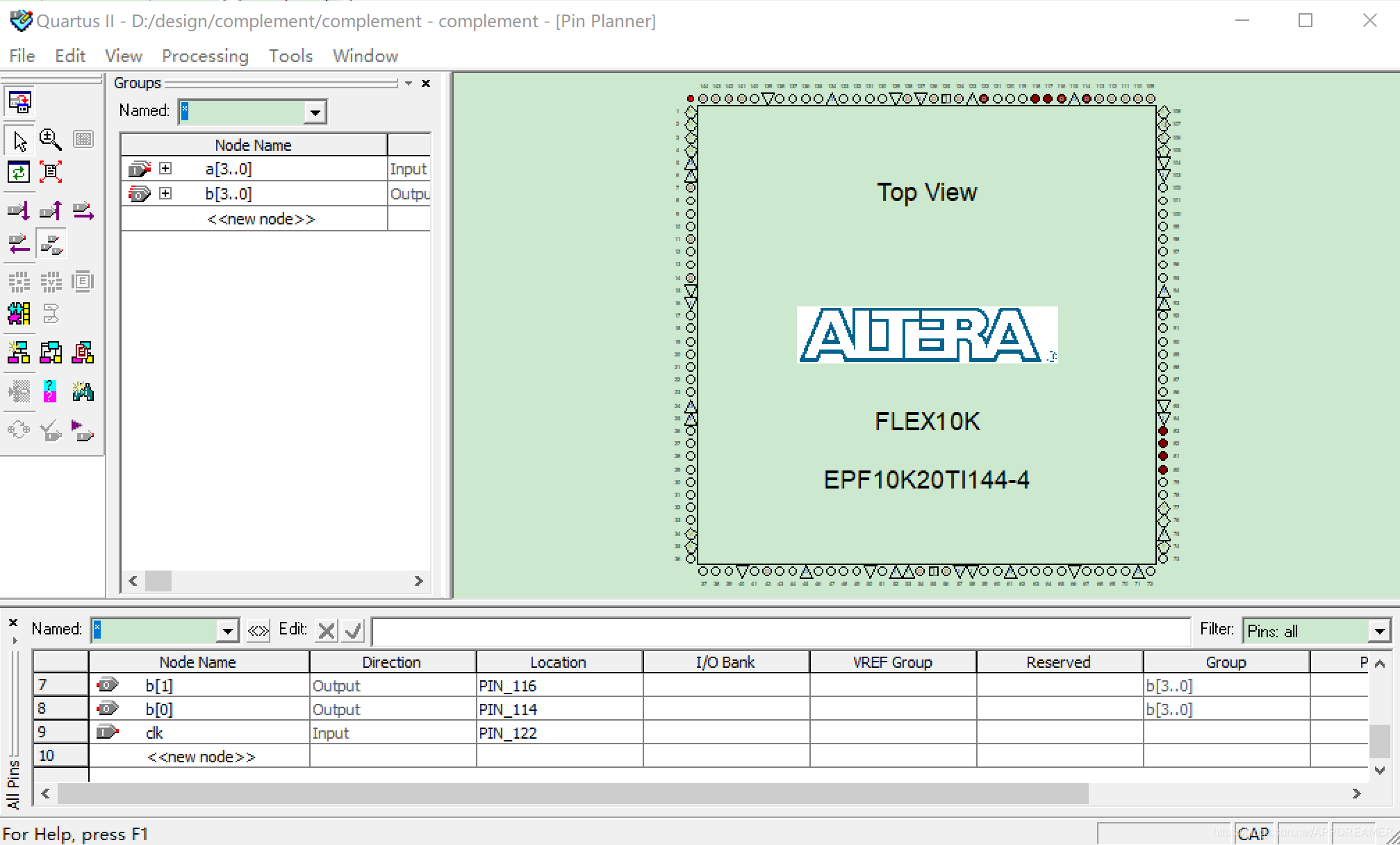Click the detach window icon in the toolbar
The image size is (1400, 845).
pyautogui.click(x=19, y=102)
